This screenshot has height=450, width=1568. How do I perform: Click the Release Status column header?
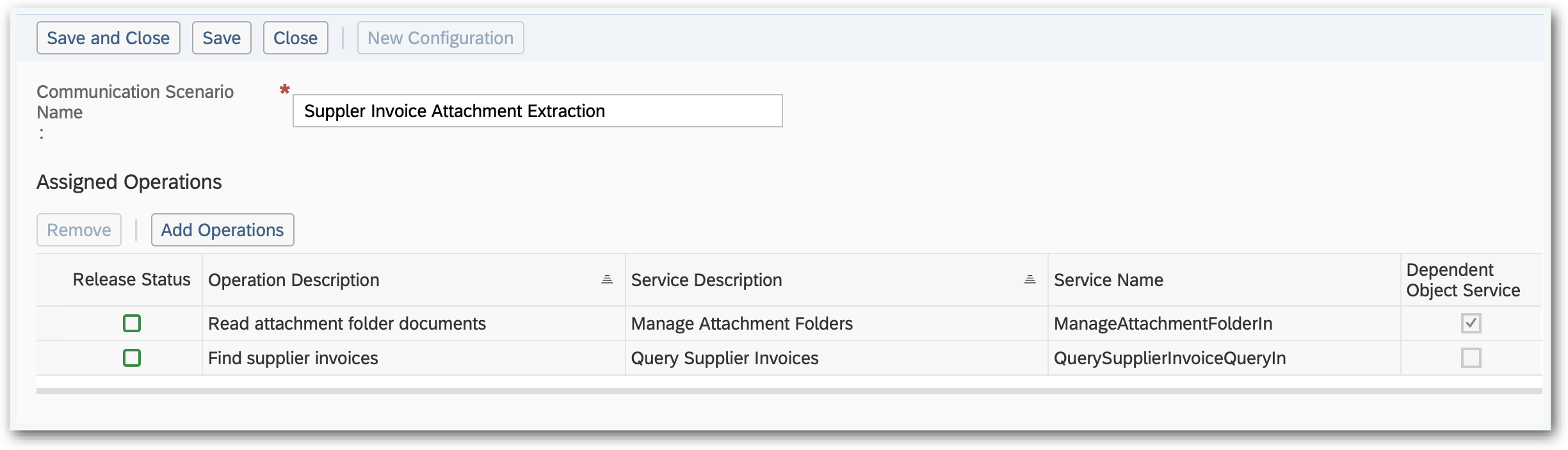(x=131, y=280)
